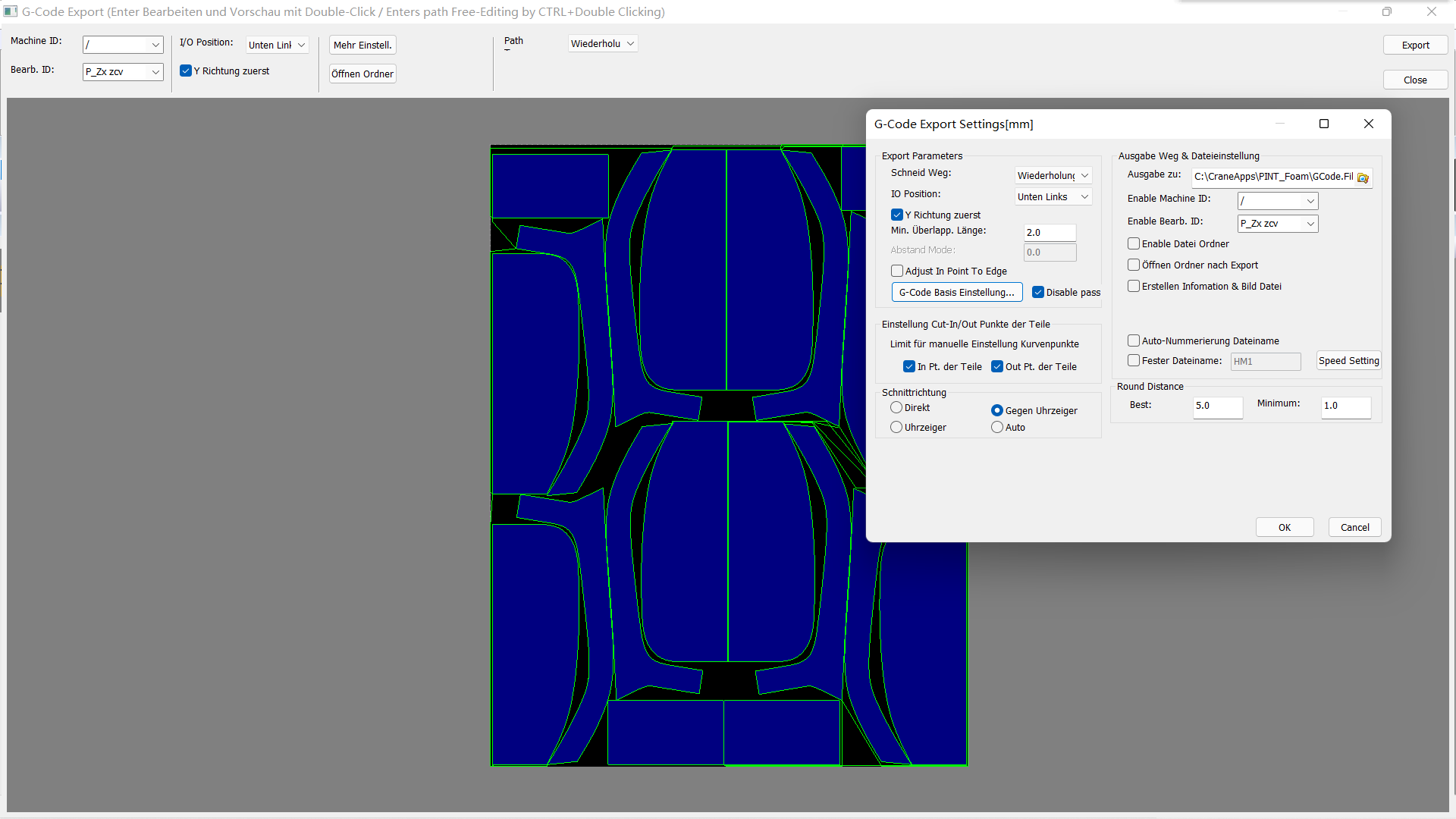Click Öffnen Ordner button
Viewport: 1456px width, 819px height.
pos(362,74)
